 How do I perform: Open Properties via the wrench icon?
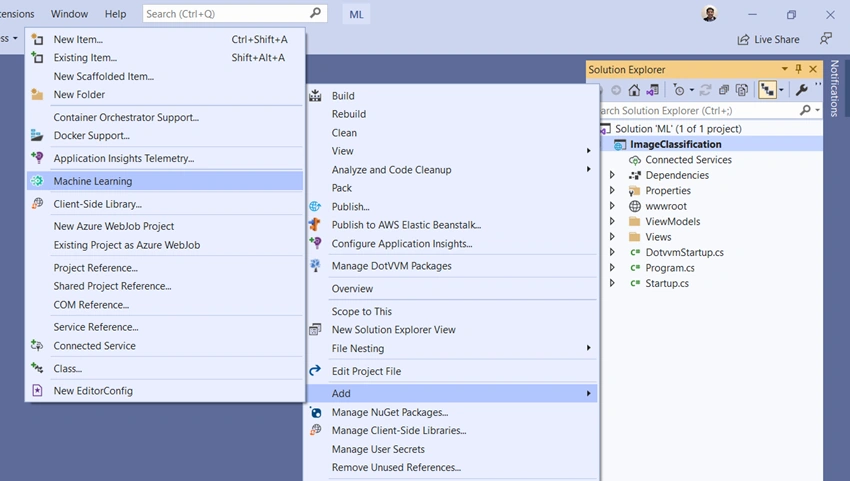[801, 90]
